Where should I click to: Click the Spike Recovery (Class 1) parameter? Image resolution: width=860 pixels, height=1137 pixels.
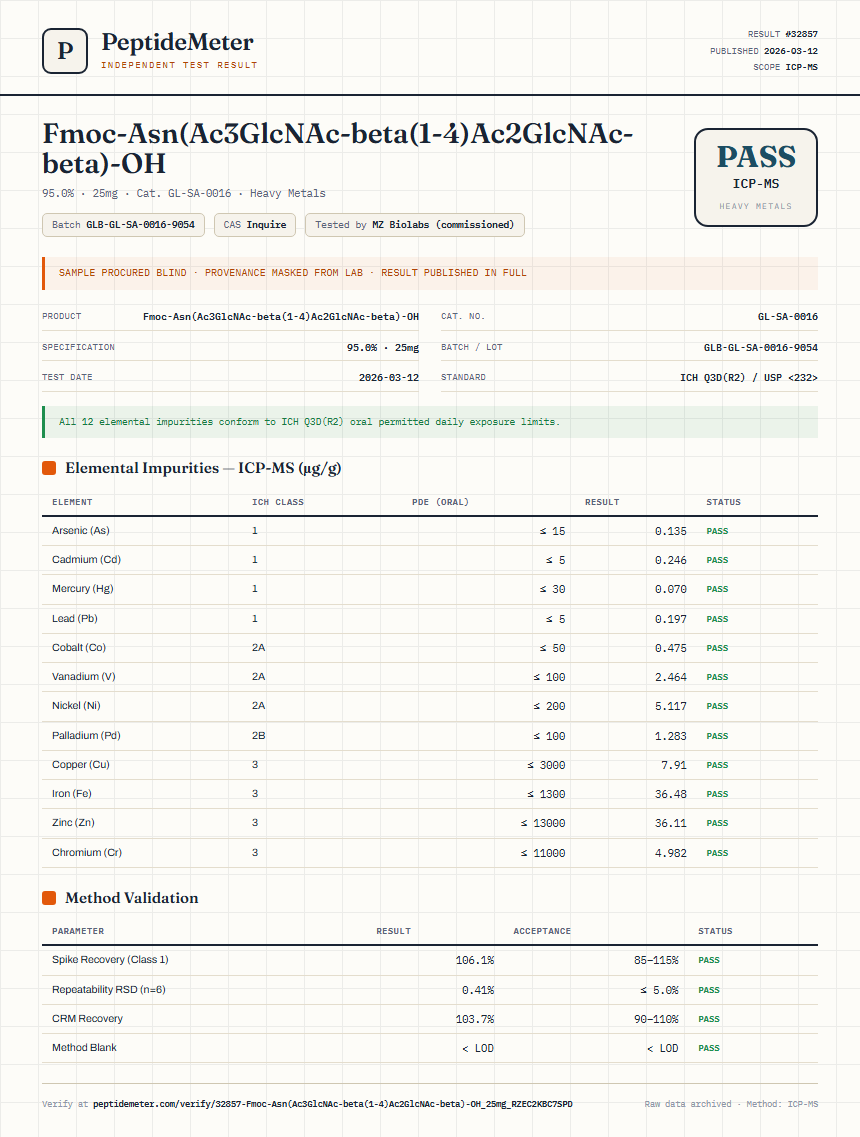point(110,959)
